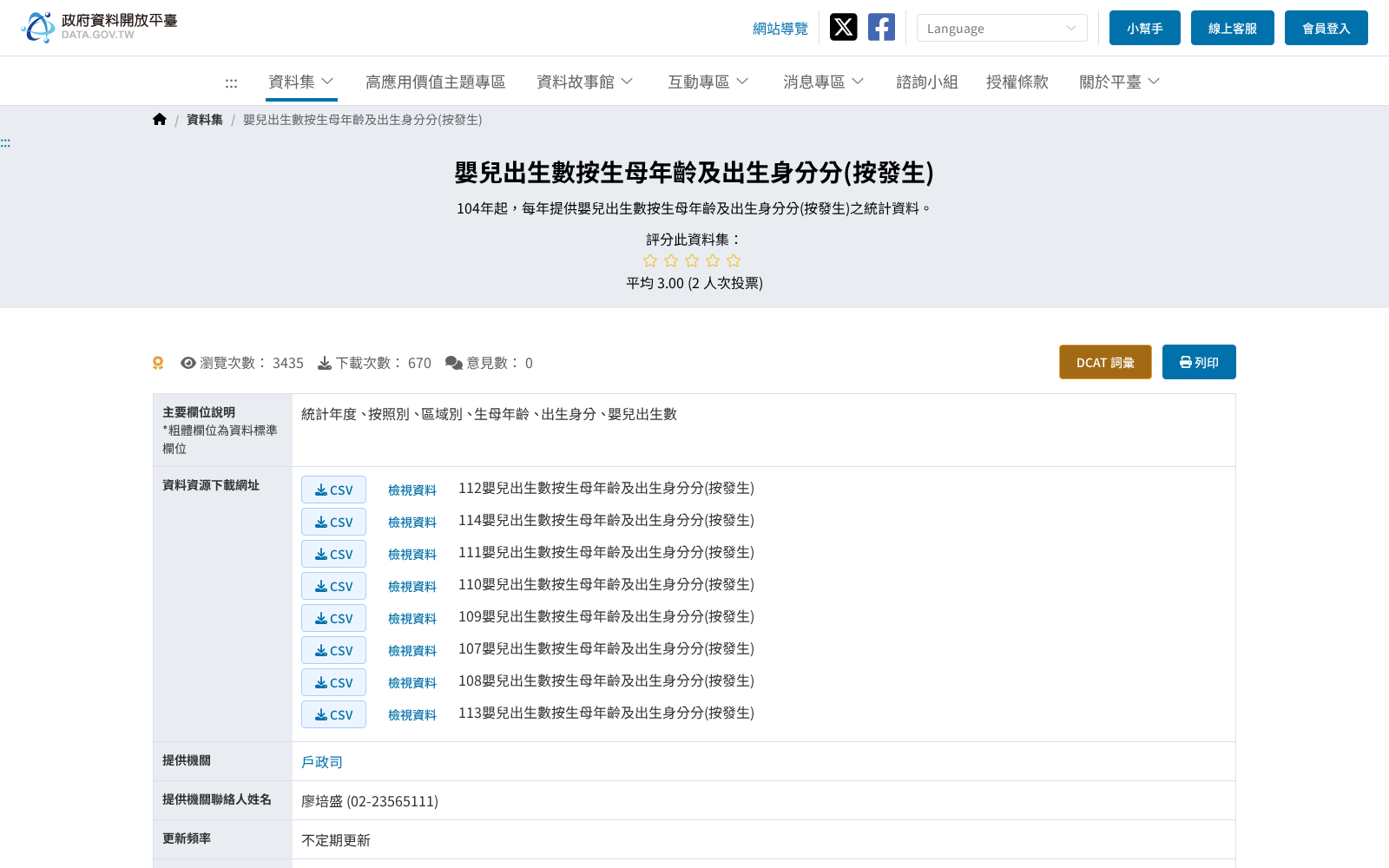The height and width of the screenshot is (868, 1389).
Task: Click the 線上客服 button
Action: 1233,28
